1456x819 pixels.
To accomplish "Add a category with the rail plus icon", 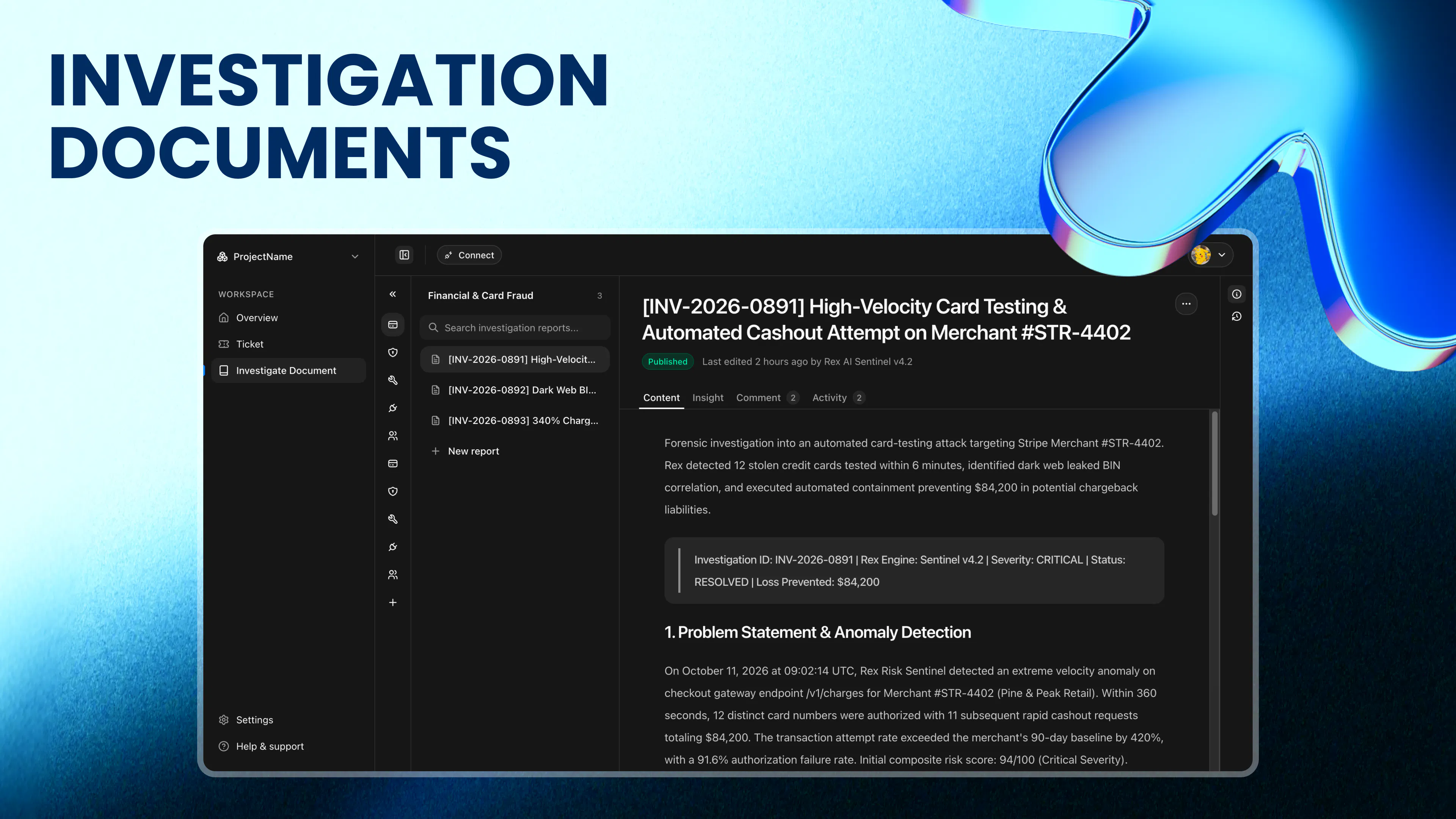I will pos(393,602).
